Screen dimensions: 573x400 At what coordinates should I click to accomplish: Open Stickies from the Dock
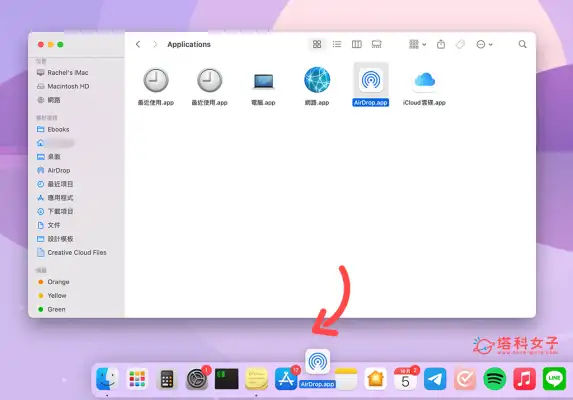pos(257,379)
